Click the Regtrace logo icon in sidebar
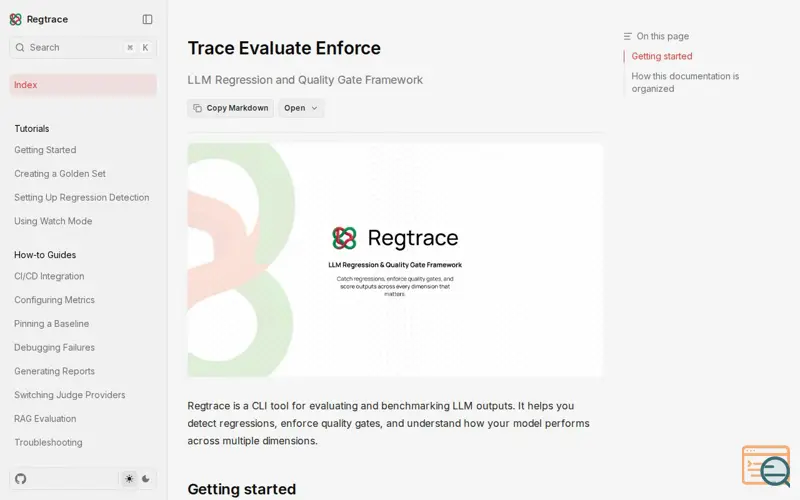The image size is (800, 500). (x=15, y=19)
